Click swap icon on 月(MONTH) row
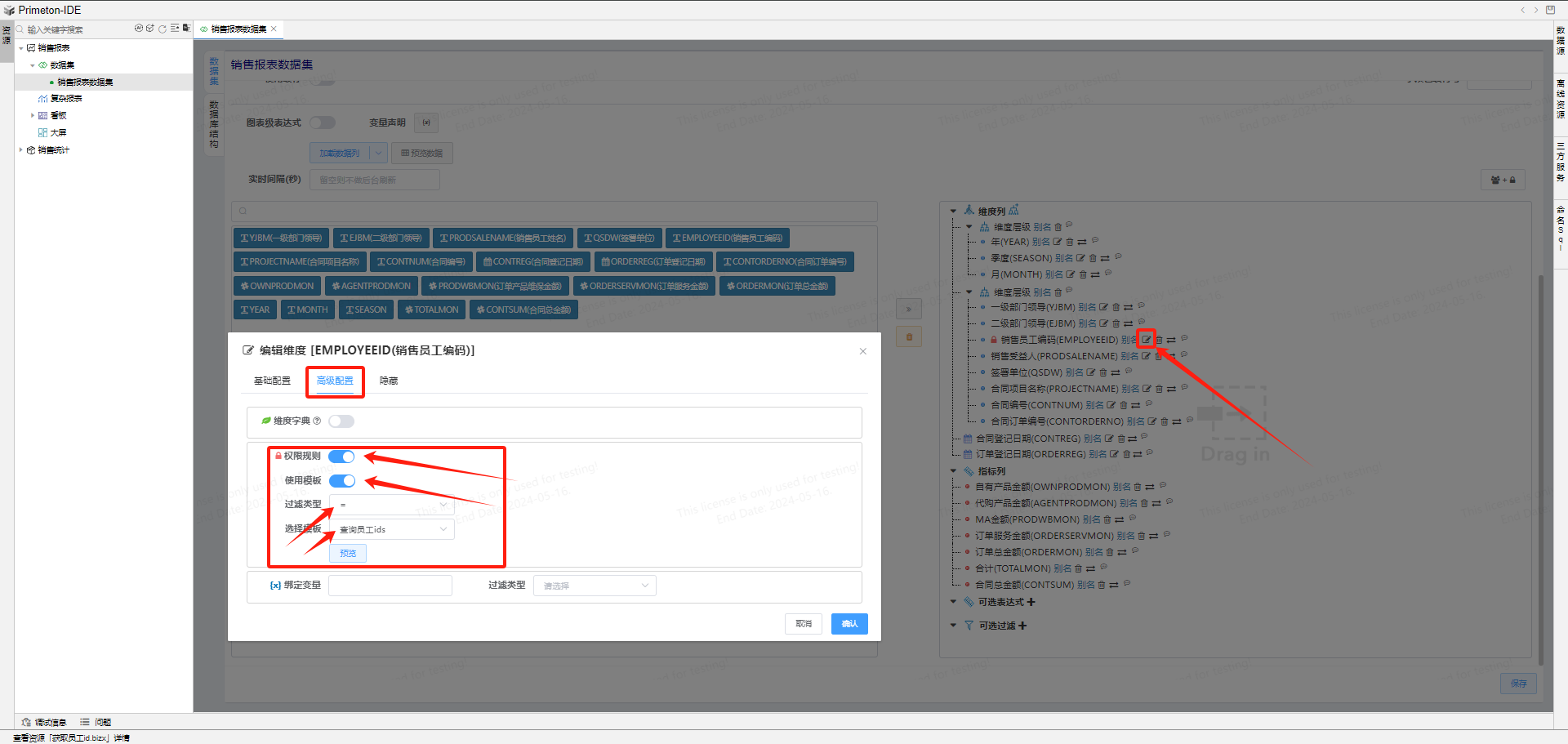The width and height of the screenshot is (1568, 744). click(1095, 274)
